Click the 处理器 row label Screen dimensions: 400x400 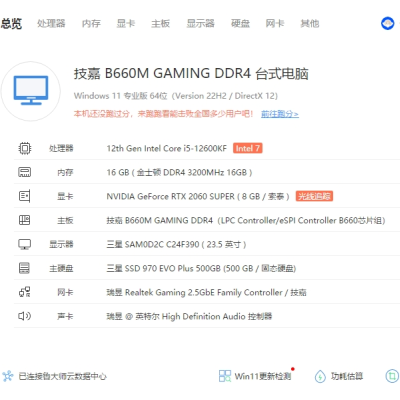61,148
